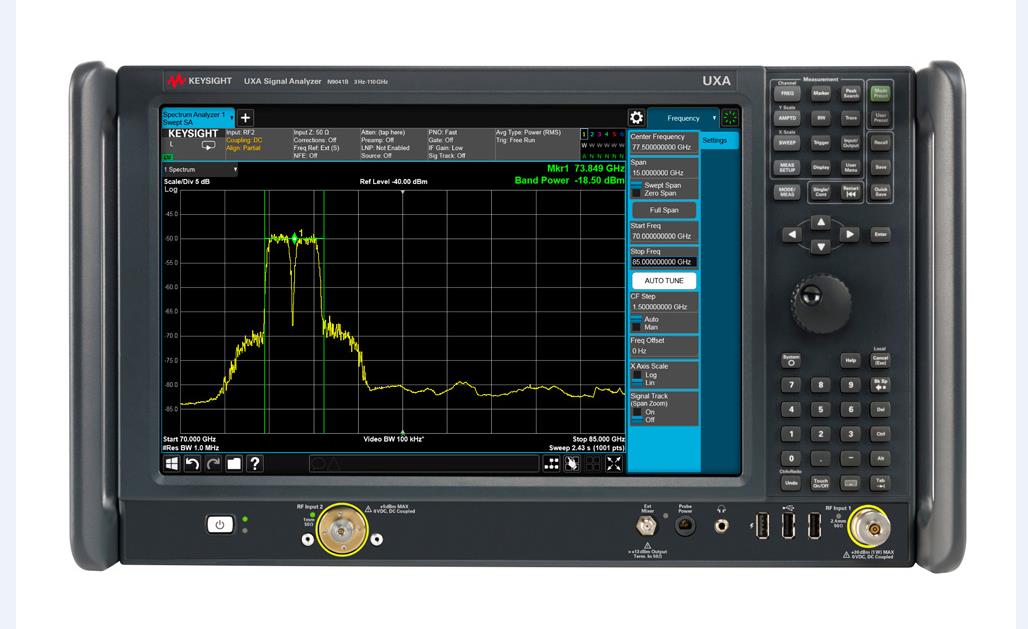Click the grid dots icon in the bottom bar
Screen dimensions: 1028x629
[x=552, y=464]
